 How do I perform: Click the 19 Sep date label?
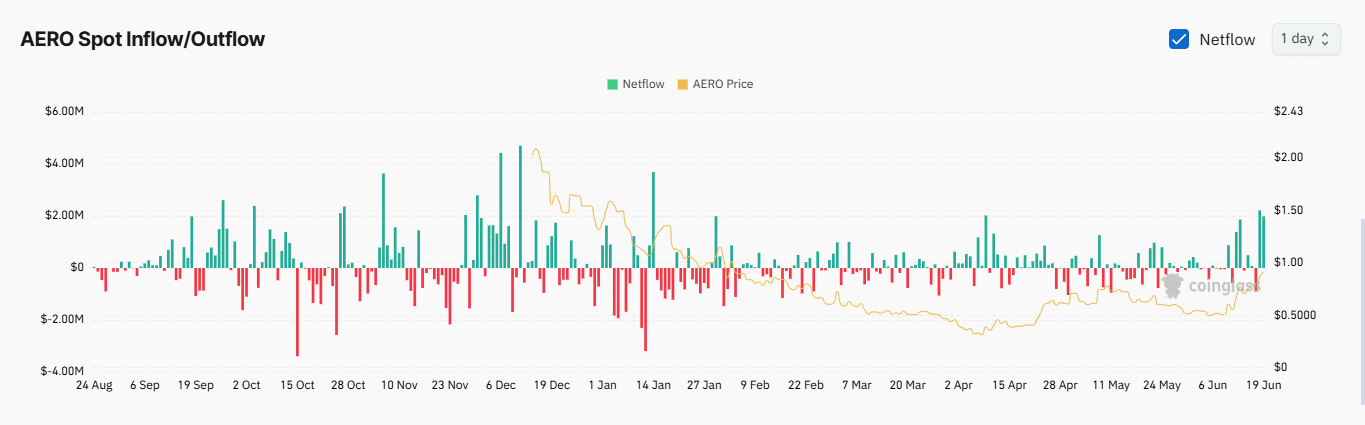[195, 385]
